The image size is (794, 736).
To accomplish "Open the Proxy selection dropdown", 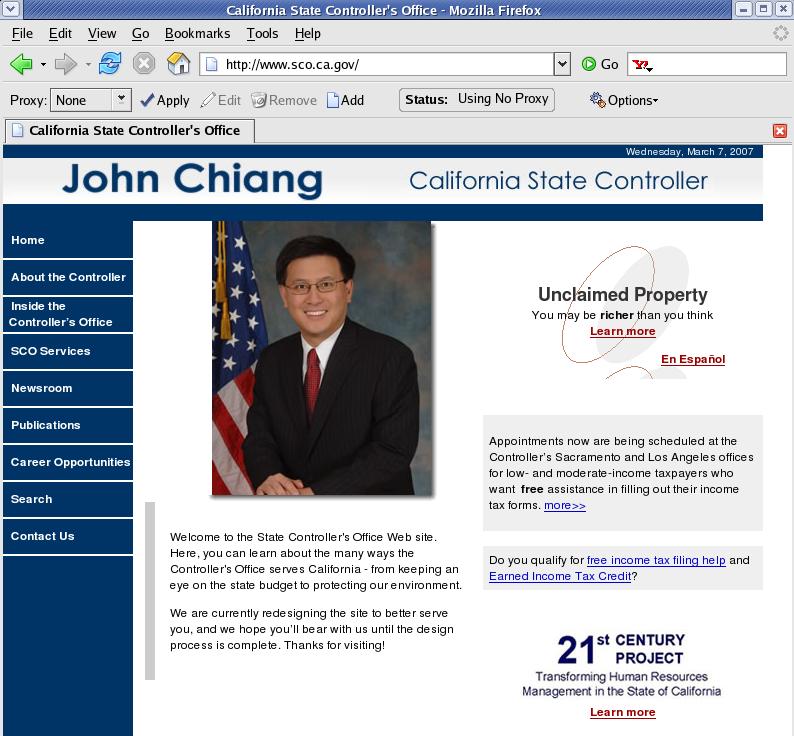I will (121, 100).
